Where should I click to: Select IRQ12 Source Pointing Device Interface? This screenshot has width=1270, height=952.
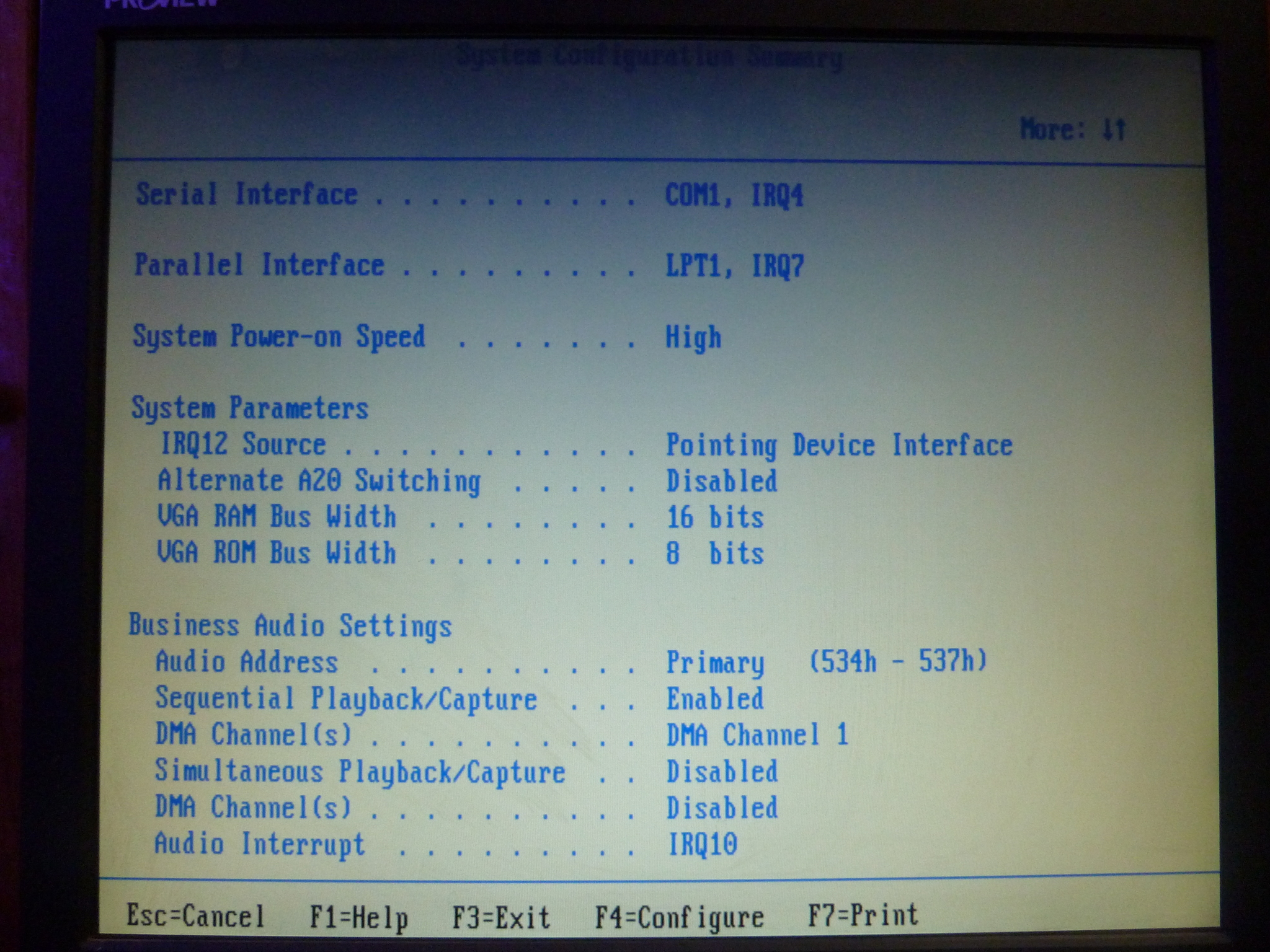(839, 446)
